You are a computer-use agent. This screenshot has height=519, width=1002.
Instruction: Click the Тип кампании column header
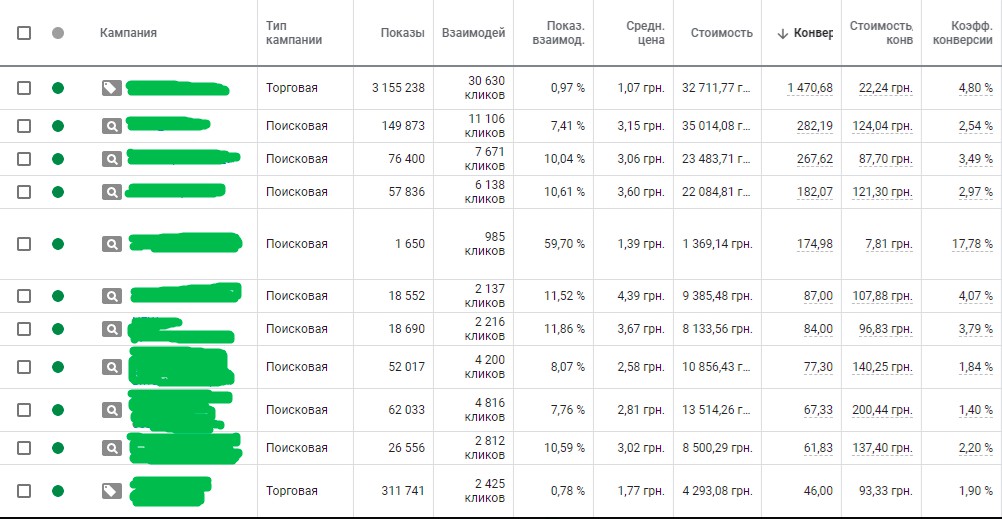pos(293,33)
